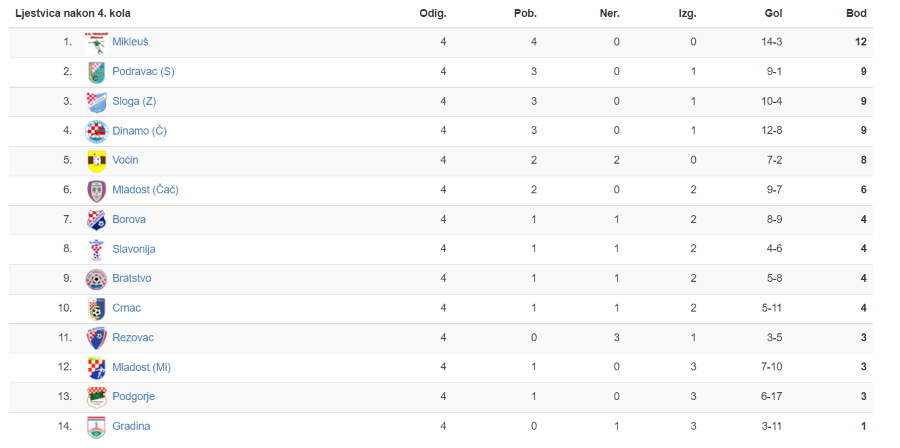Click the Crnac team crest icon
Image resolution: width=900 pixels, height=448 pixels.
[x=96, y=309]
